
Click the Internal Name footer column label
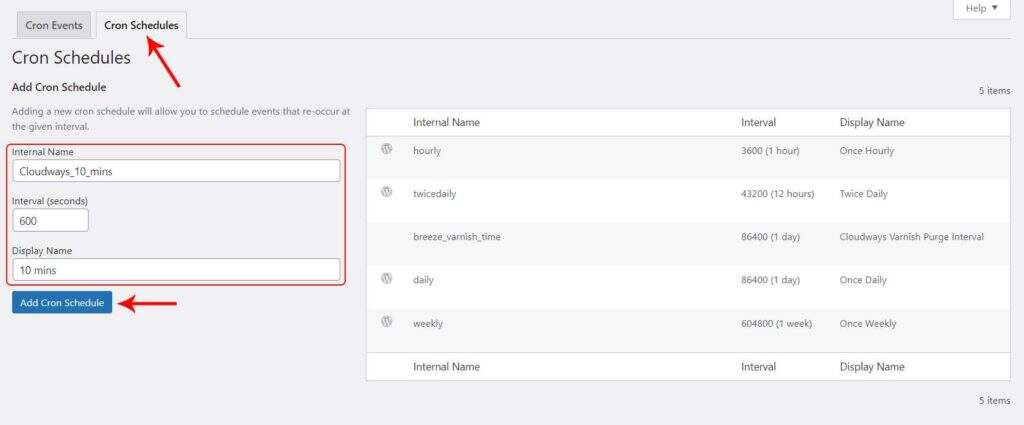tap(446, 367)
